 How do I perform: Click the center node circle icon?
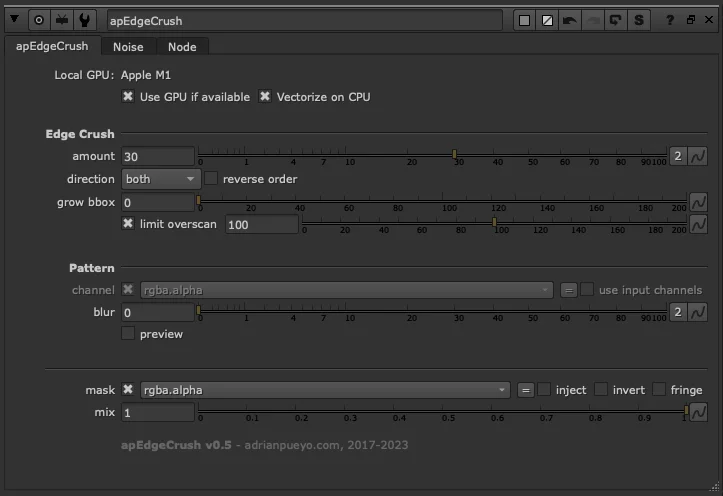(39, 20)
